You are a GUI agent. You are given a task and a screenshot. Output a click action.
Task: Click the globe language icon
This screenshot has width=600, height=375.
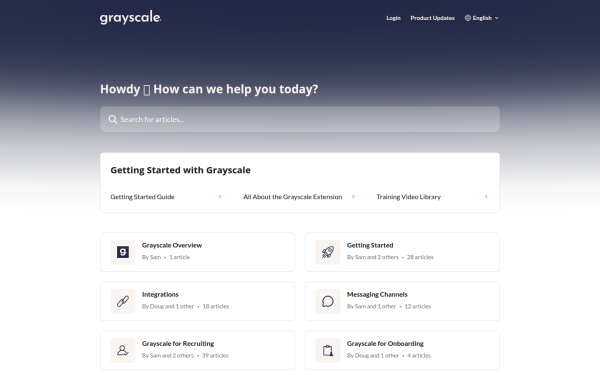[468, 18]
